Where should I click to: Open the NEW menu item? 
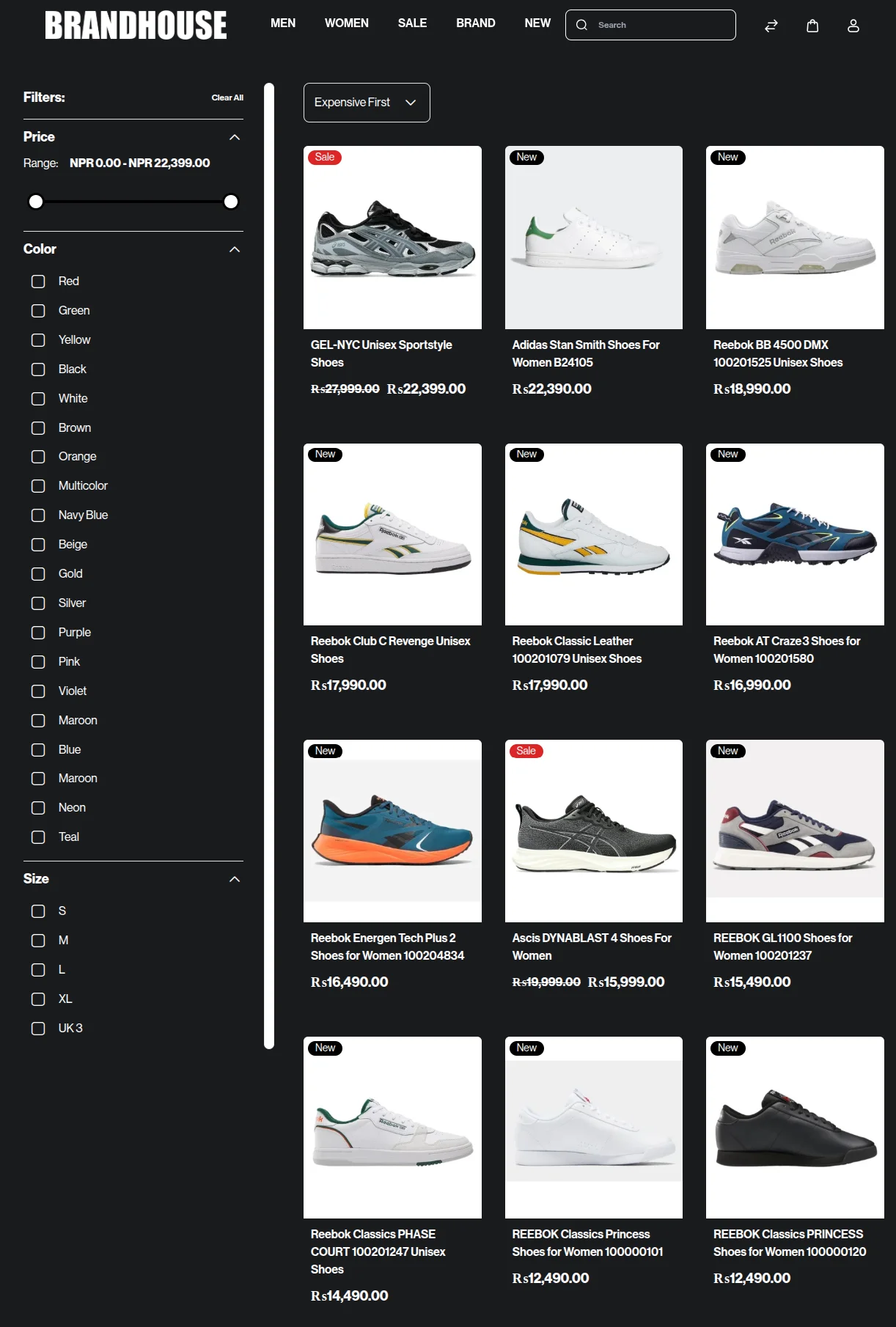click(x=537, y=23)
